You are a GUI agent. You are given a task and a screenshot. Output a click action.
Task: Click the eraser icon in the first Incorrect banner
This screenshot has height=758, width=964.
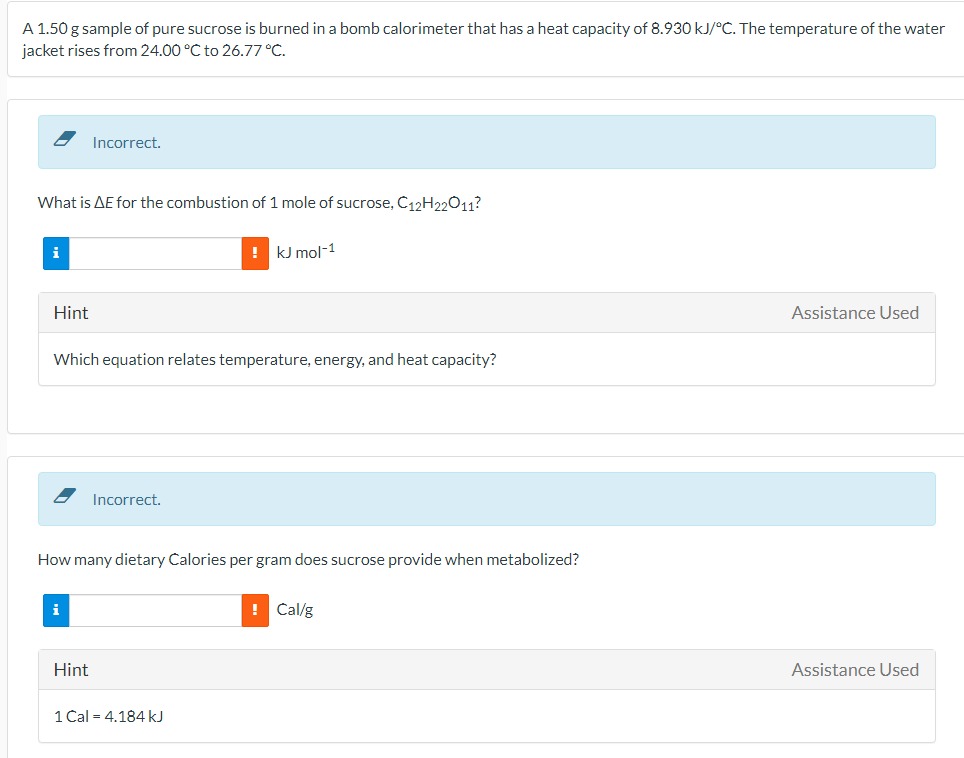65,139
